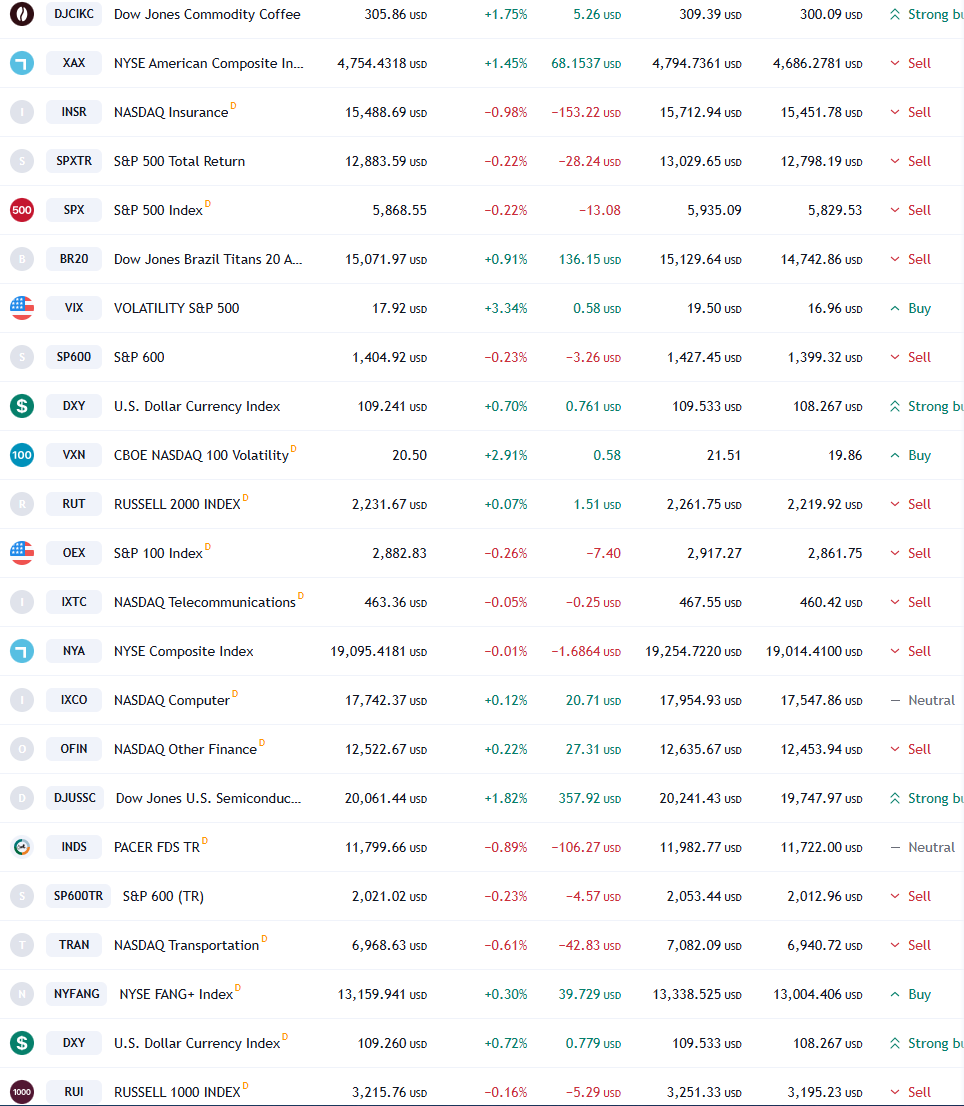The image size is (964, 1106).
Task: Click the INSR NASDAQ Insurance round icon
Action: point(22,112)
